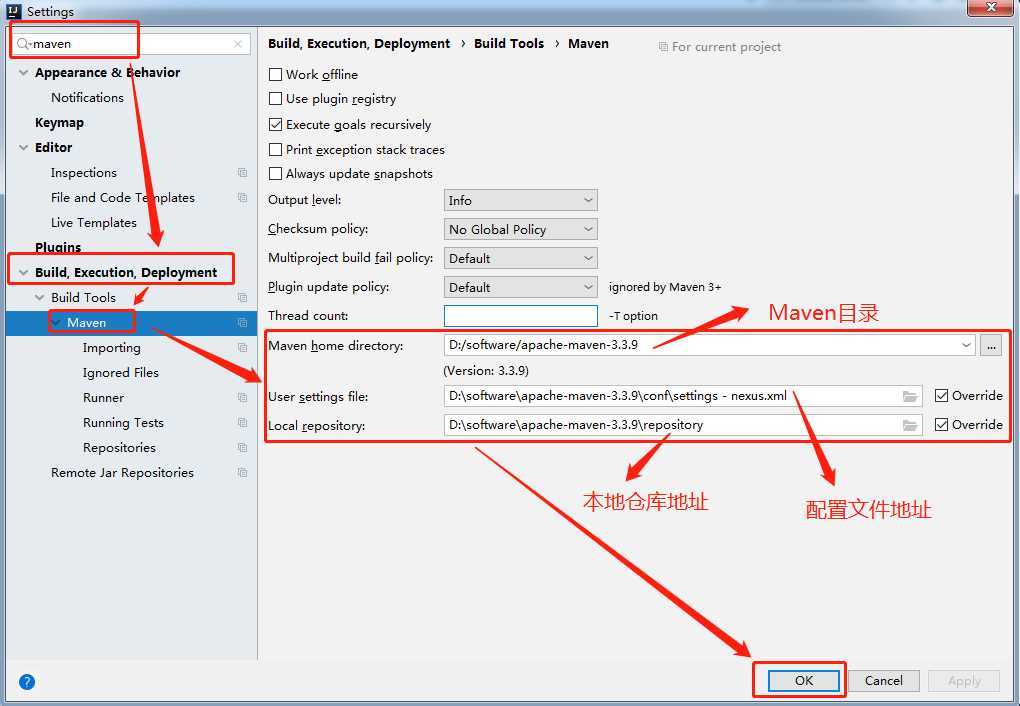
Task: Open the Maven home directory dropdown arrow
Action: [966, 345]
